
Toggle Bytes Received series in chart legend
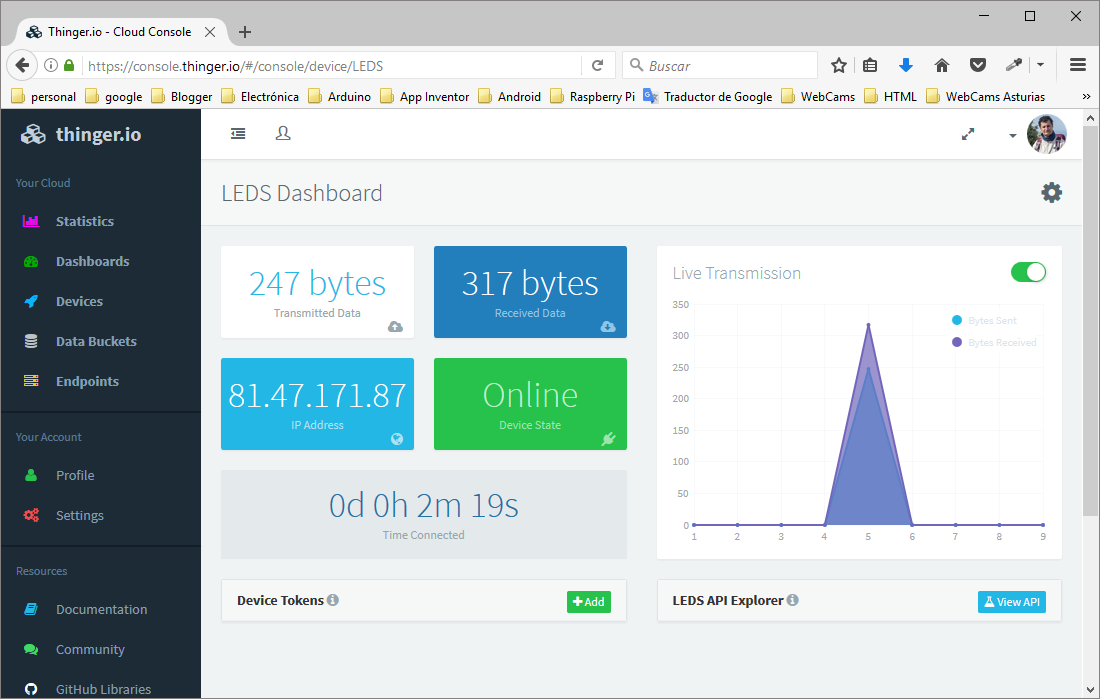click(994, 342)
